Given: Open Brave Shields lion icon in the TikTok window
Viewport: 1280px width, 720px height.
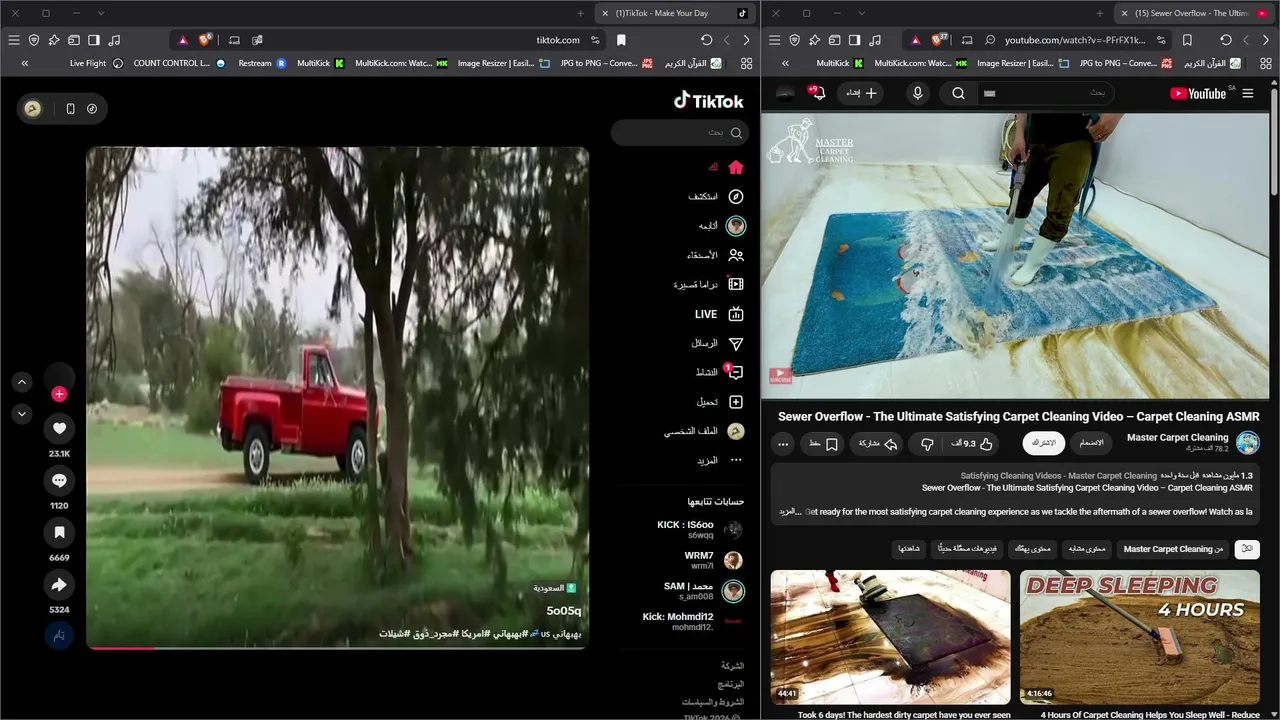Looking at the screenshot, I should (205, 40).
